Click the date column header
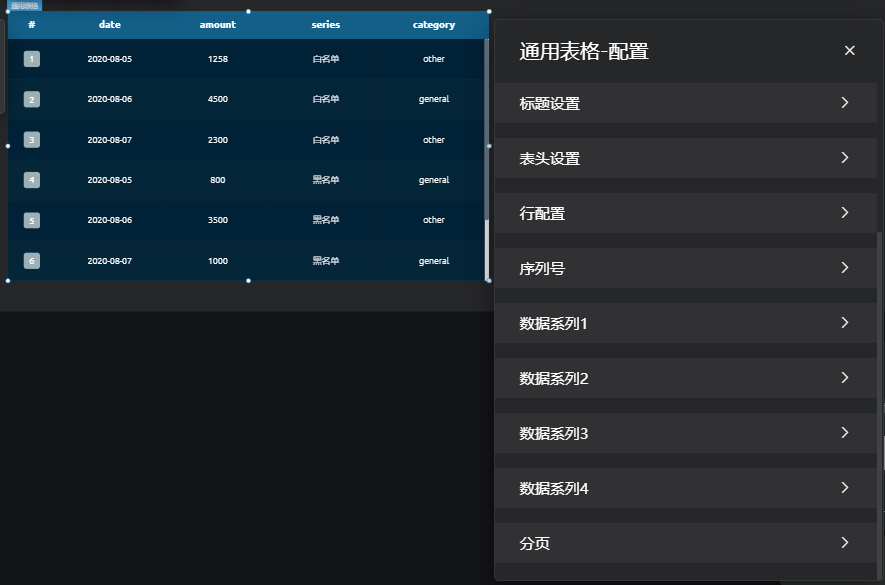 109,25
